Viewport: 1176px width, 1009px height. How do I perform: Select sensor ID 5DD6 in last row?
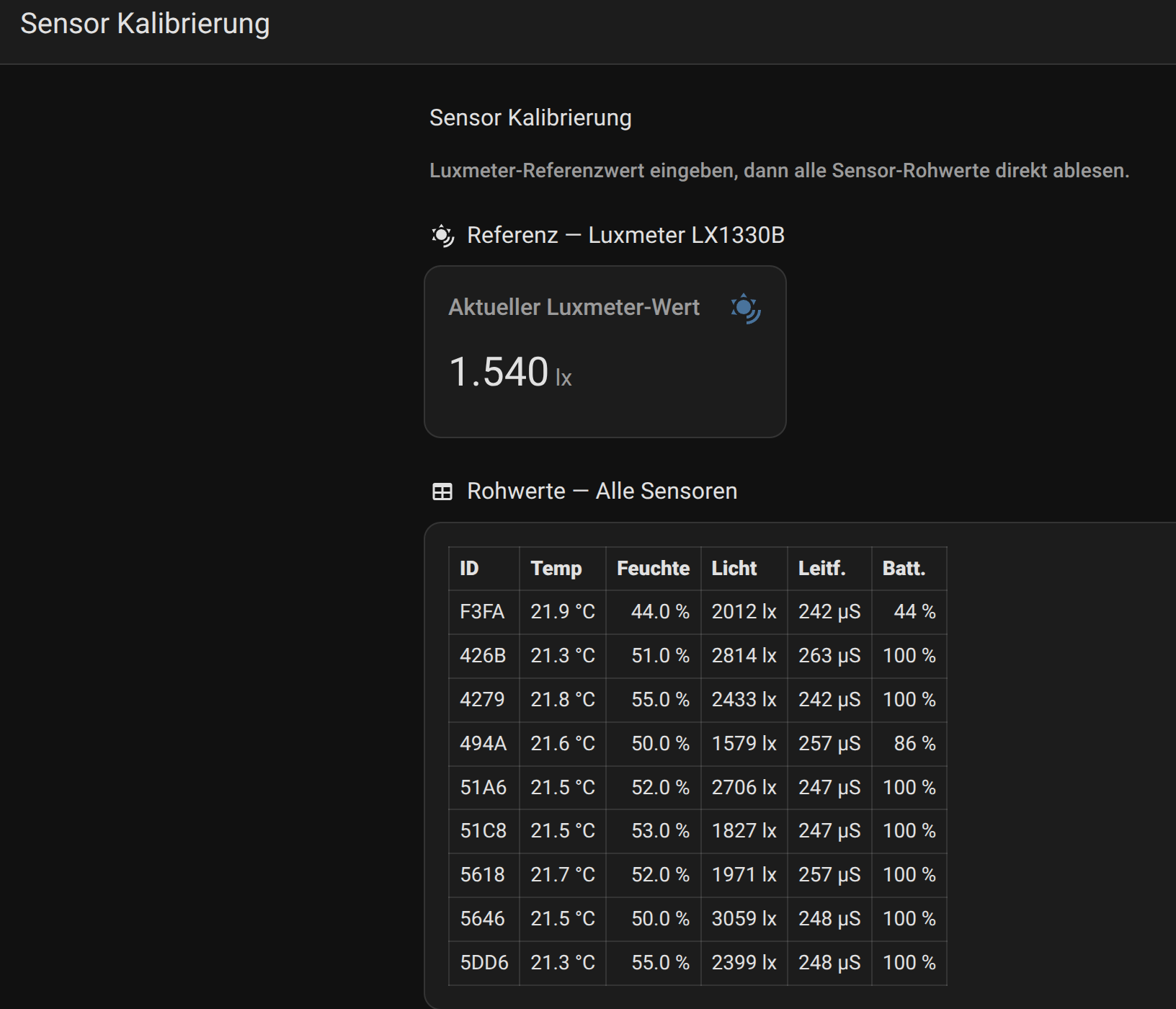tap(484, 963)
